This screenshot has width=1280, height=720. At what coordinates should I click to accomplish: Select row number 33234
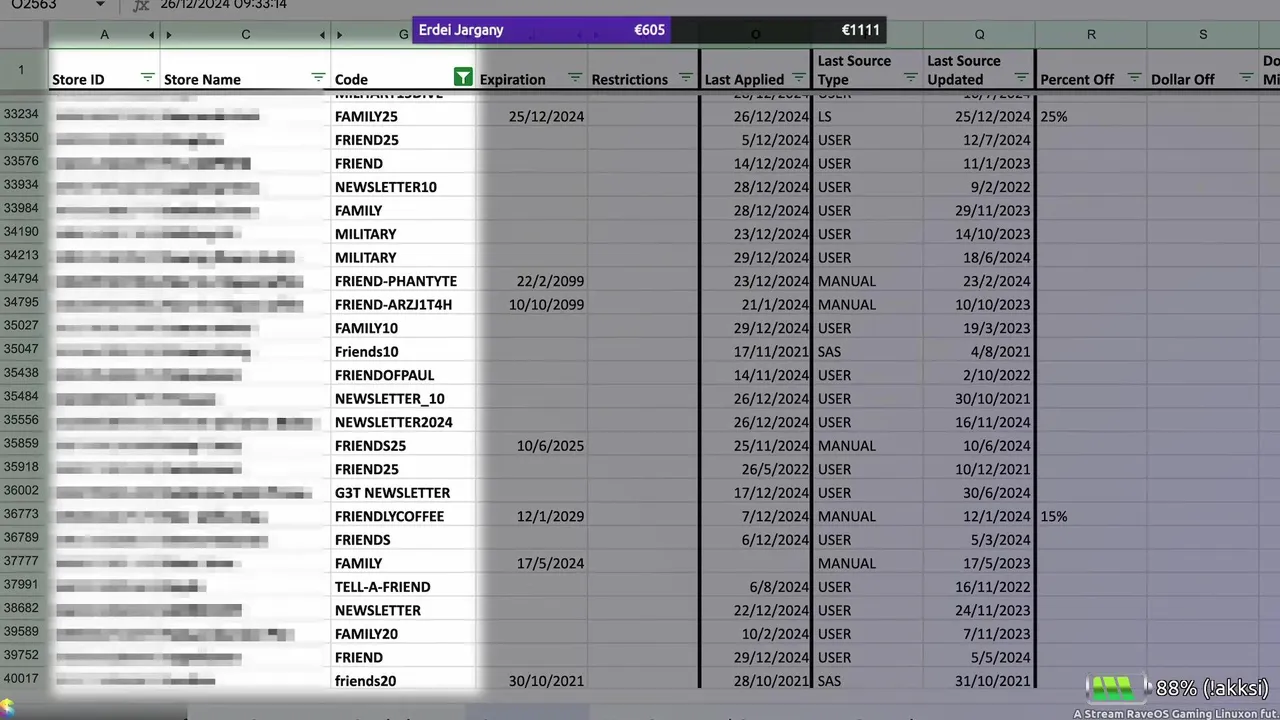[22, 116]
